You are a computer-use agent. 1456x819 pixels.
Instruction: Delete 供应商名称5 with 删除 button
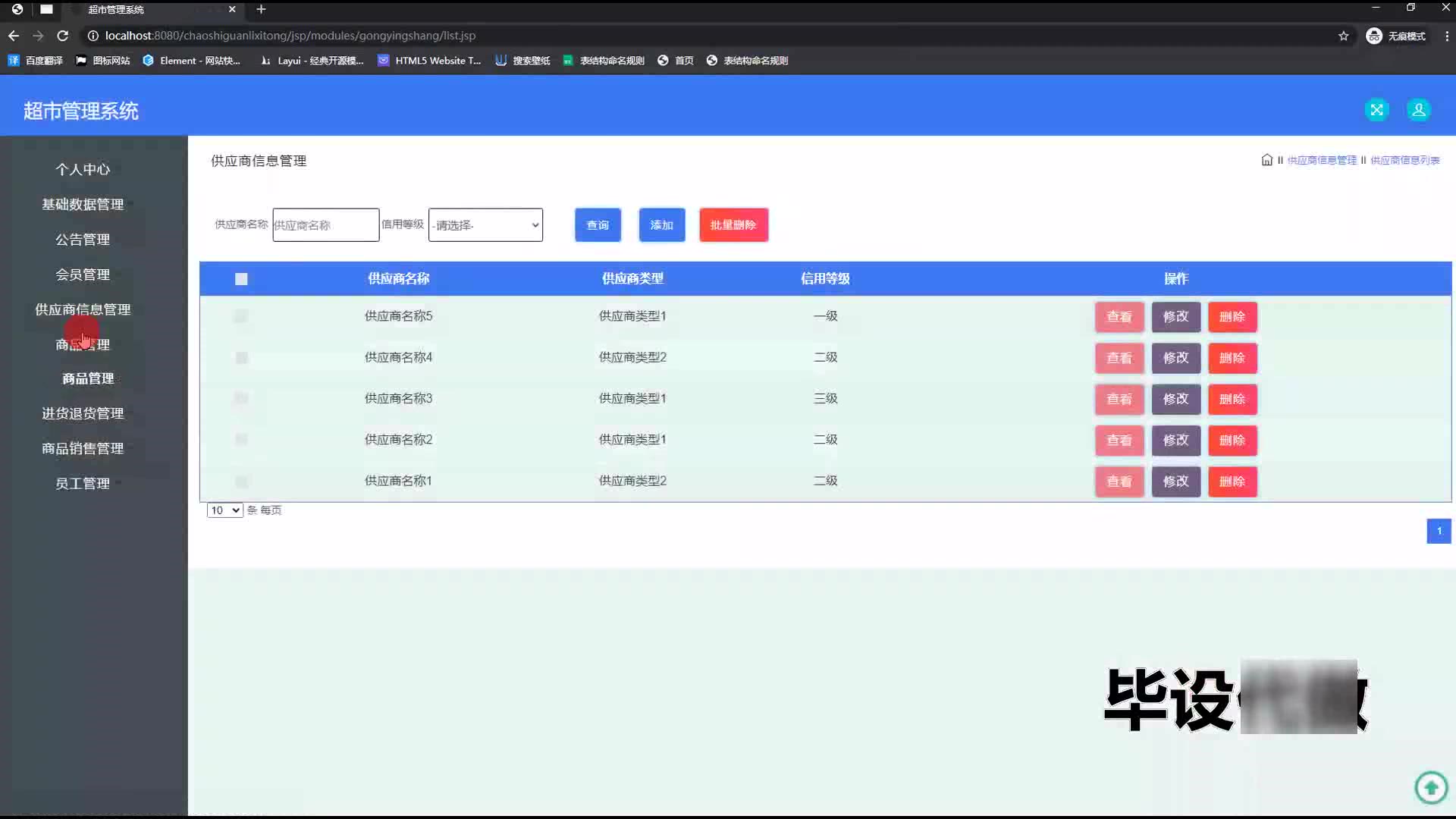pos(1232,317)
